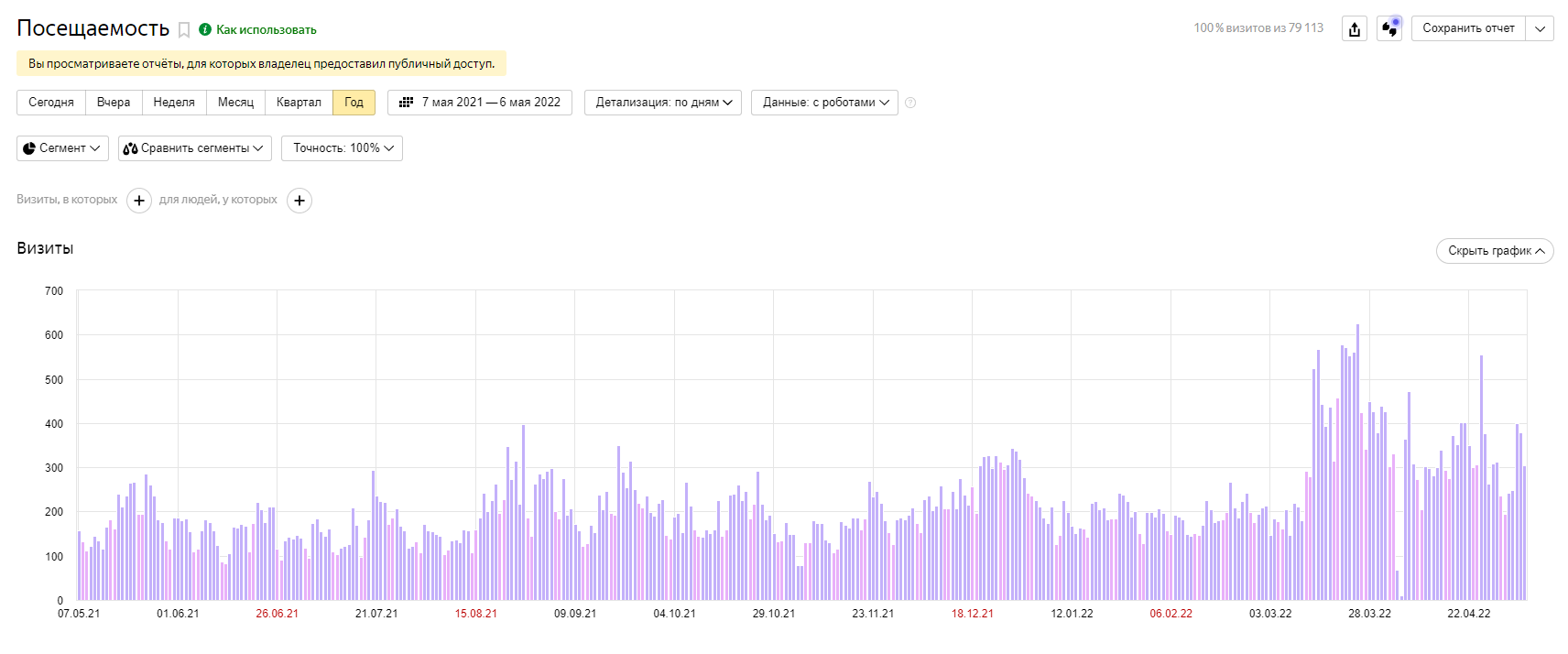Click the 26.06.21 red axis date
Image resolution: width=1568 pixels, height=654 pixels.
click(278, 614)
